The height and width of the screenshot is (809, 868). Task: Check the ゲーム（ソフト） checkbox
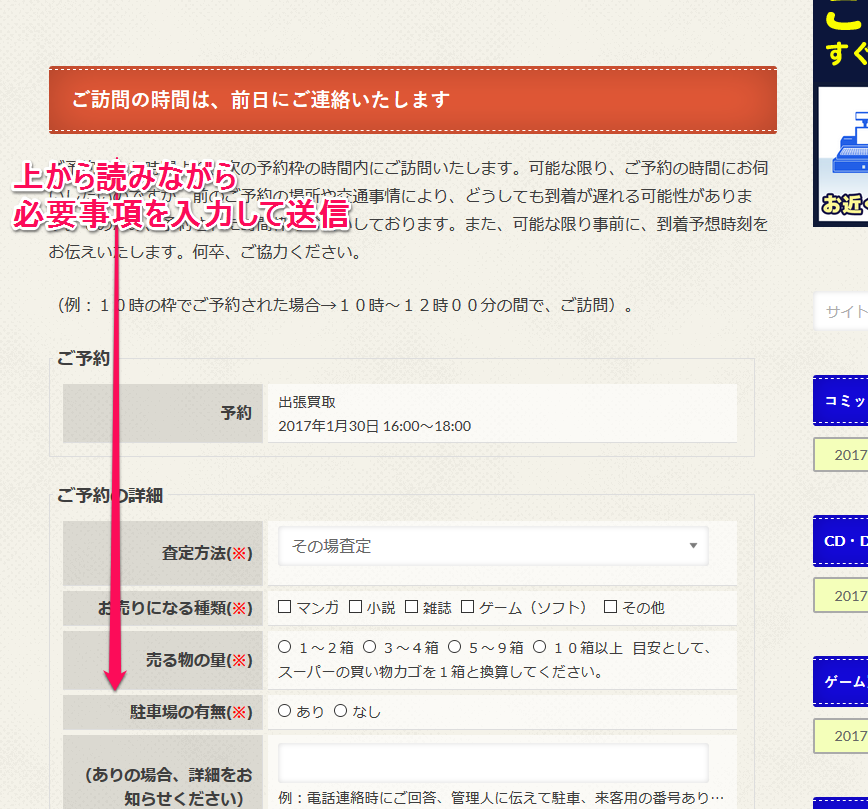pyautogui.click(x=467, y=607)
